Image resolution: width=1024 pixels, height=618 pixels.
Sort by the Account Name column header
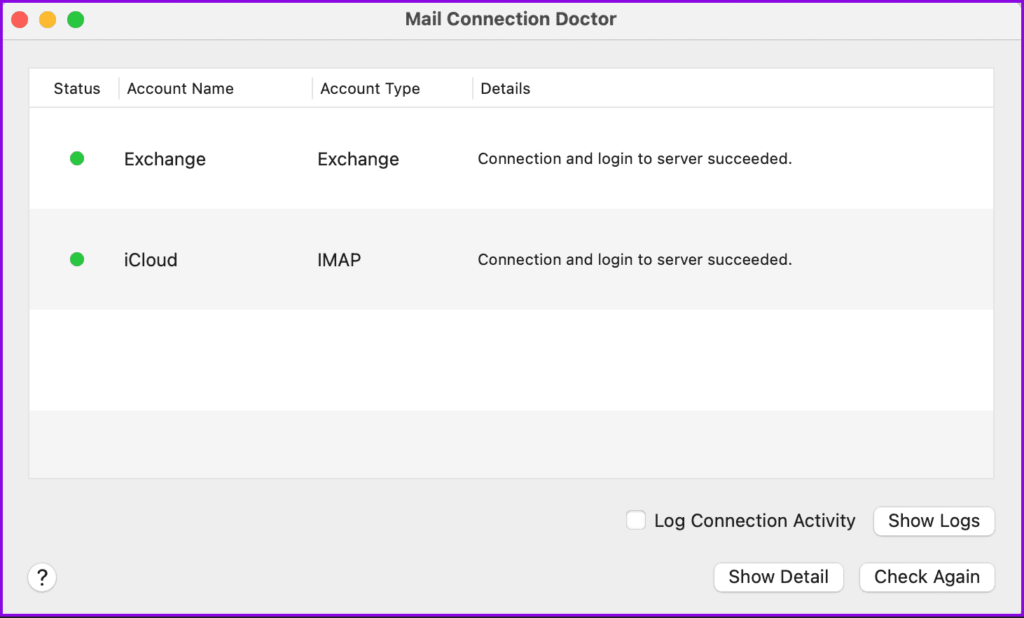(x=180, y=88)
